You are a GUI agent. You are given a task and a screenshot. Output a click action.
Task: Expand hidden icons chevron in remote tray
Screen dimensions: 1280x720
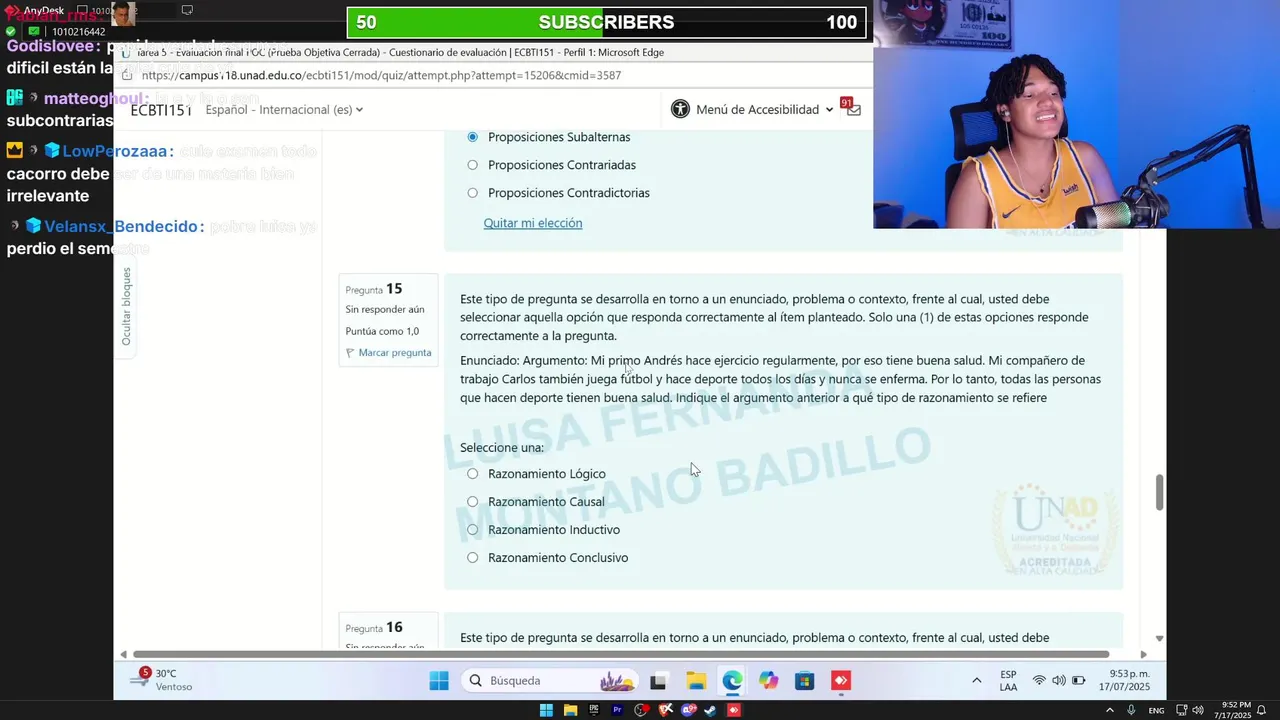[976, 681]
